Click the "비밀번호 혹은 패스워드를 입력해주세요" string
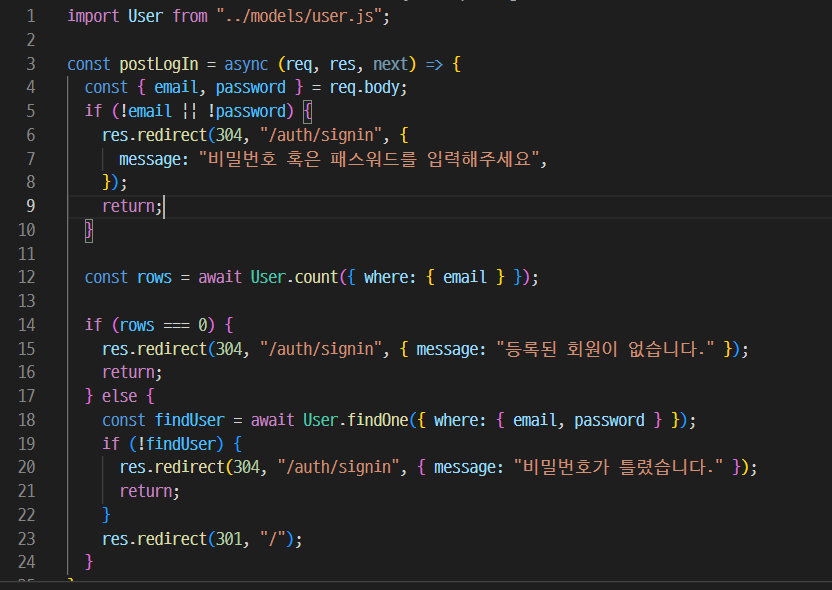 369,159
